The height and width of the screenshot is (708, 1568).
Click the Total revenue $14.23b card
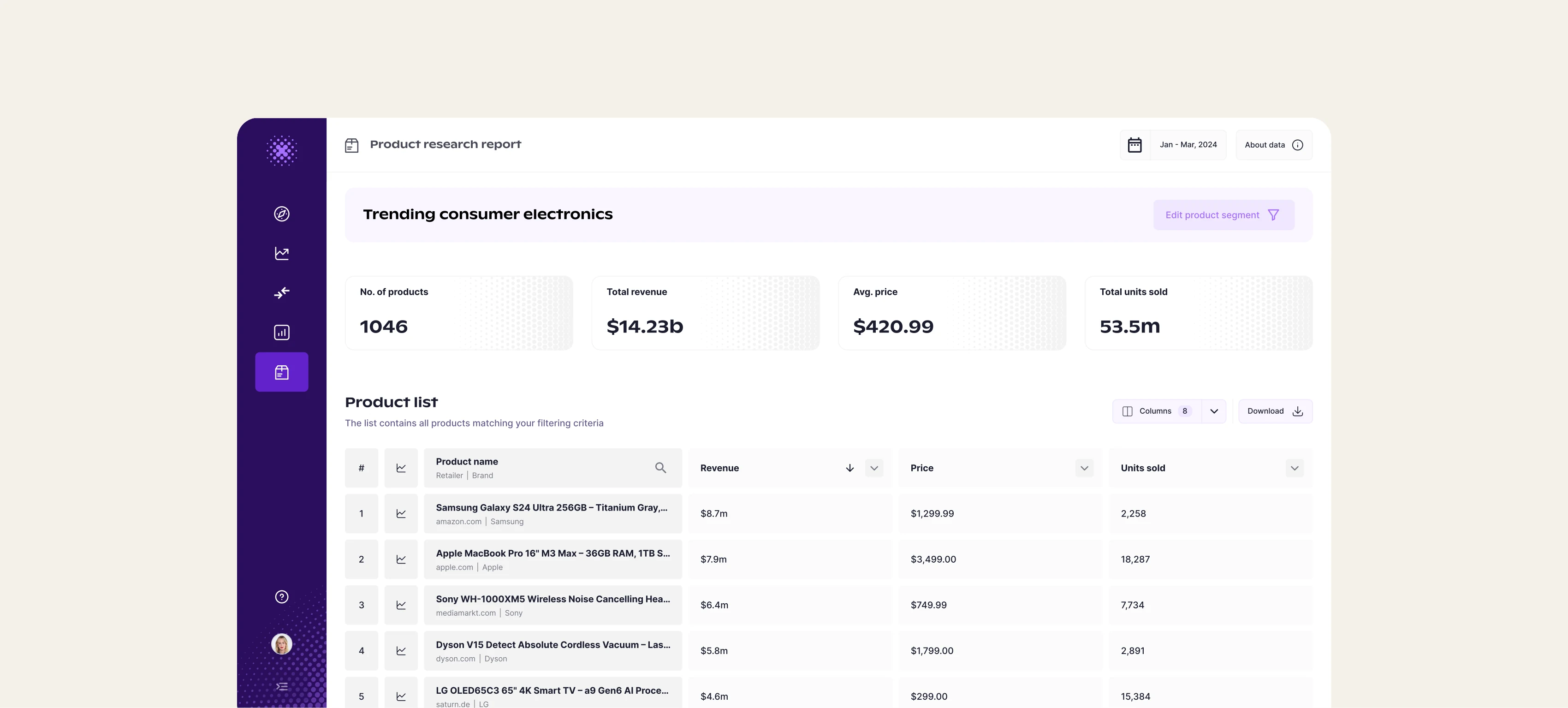706,313
